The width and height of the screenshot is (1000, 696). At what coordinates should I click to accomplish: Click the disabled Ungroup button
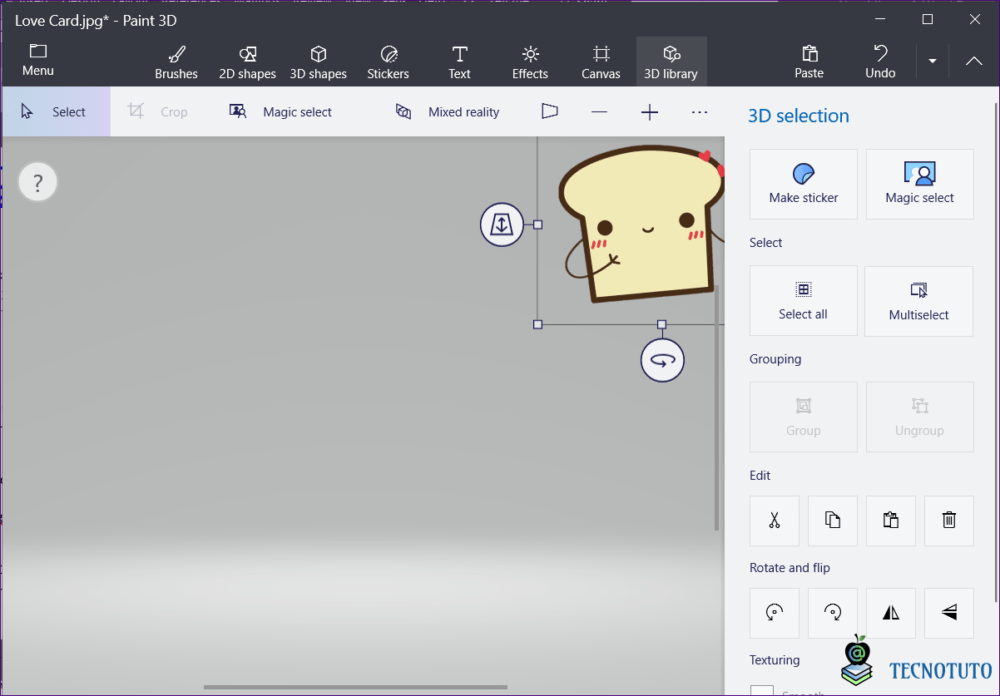point(920,417)
